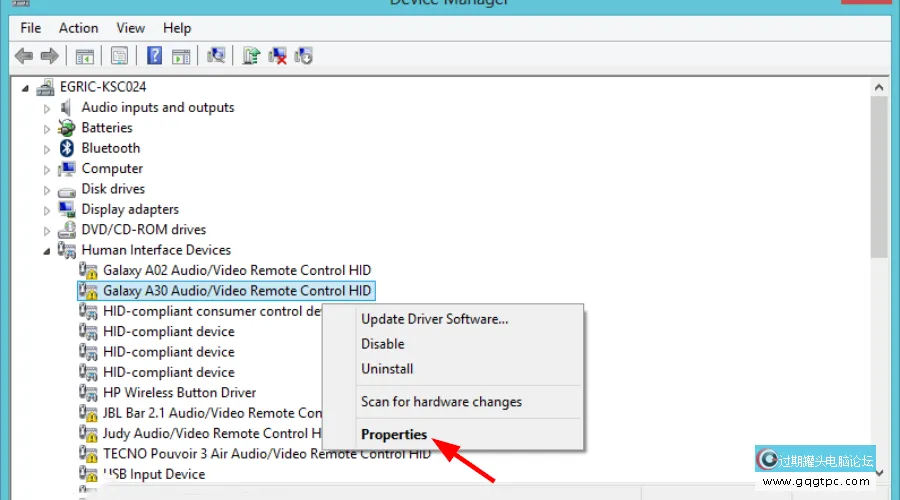
Task: Click the Scan for hardware changes toolbar icon
Action: [x=215, y=56]
